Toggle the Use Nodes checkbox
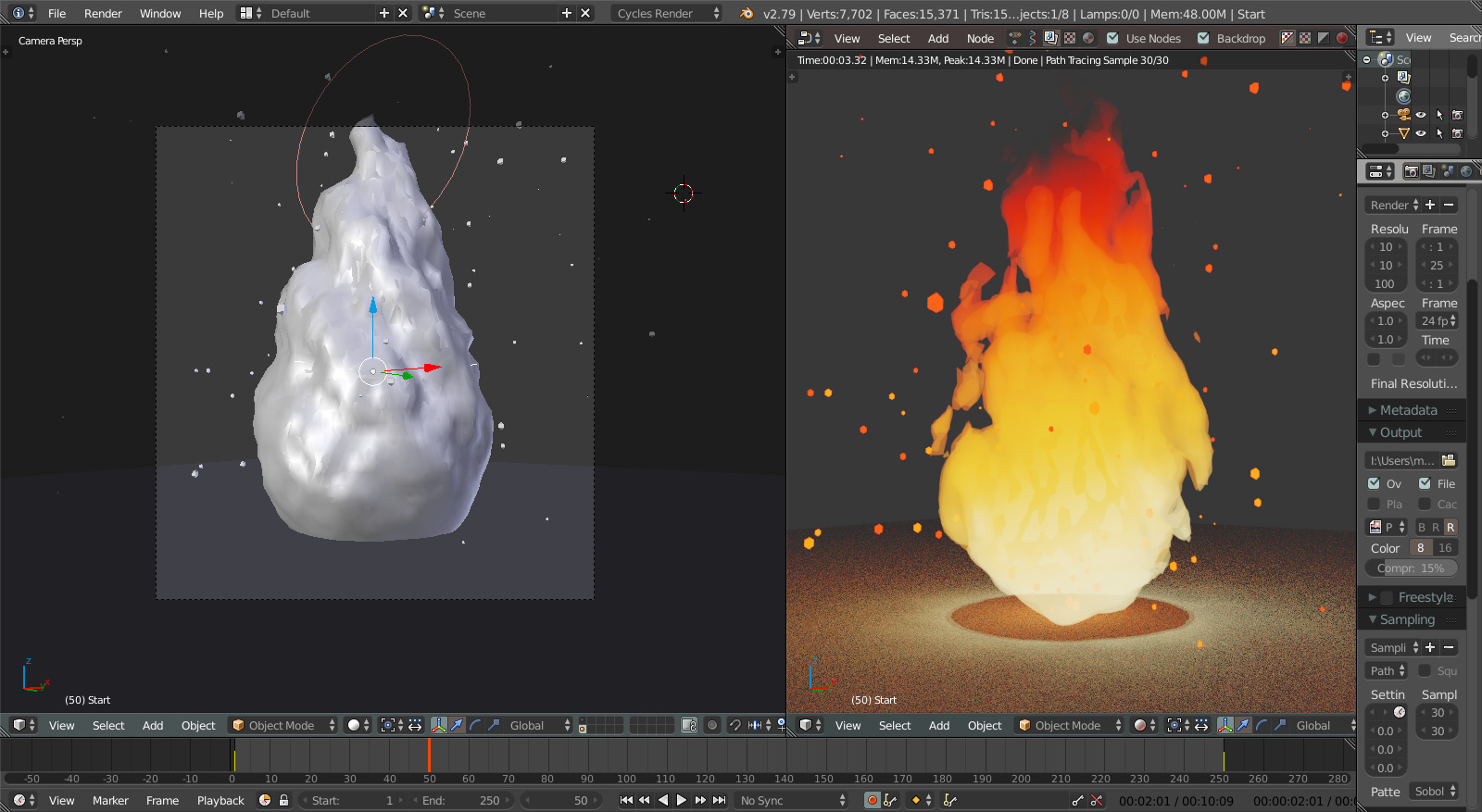Image resolution: width=1482 pixels, height=812 pixels. [1112, 38]
